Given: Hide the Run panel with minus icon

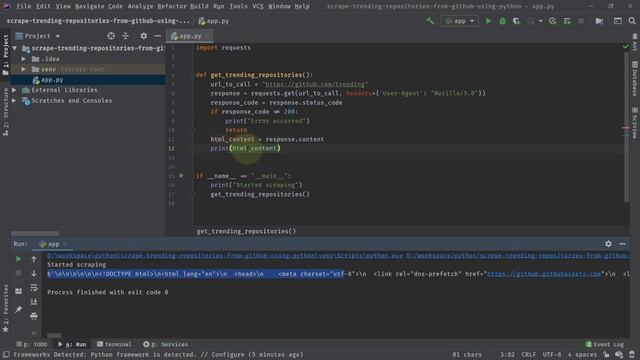Looking at the screenshot, I should pos(622,244).
